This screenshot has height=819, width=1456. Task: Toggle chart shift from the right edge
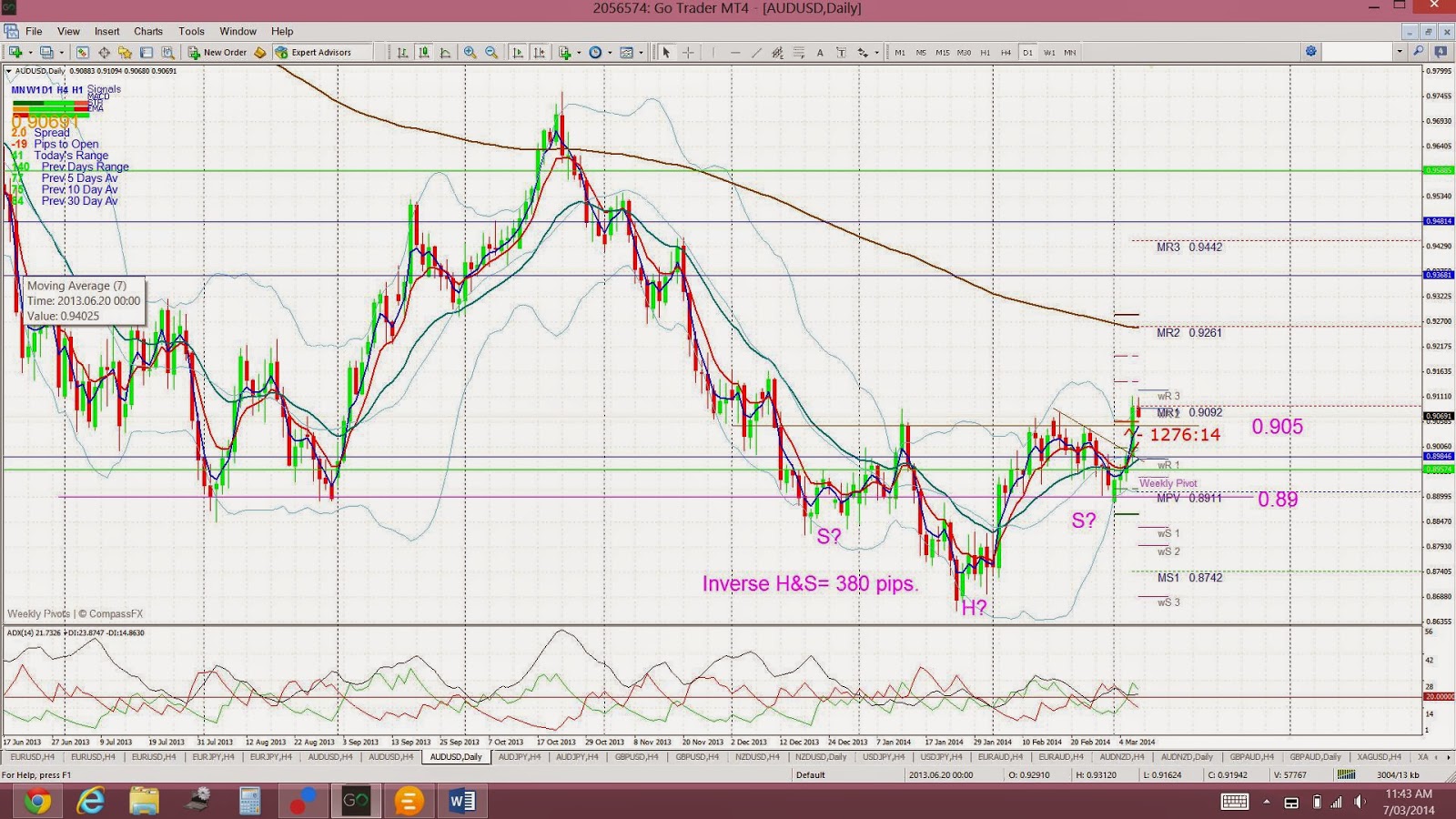coord(541,52)
